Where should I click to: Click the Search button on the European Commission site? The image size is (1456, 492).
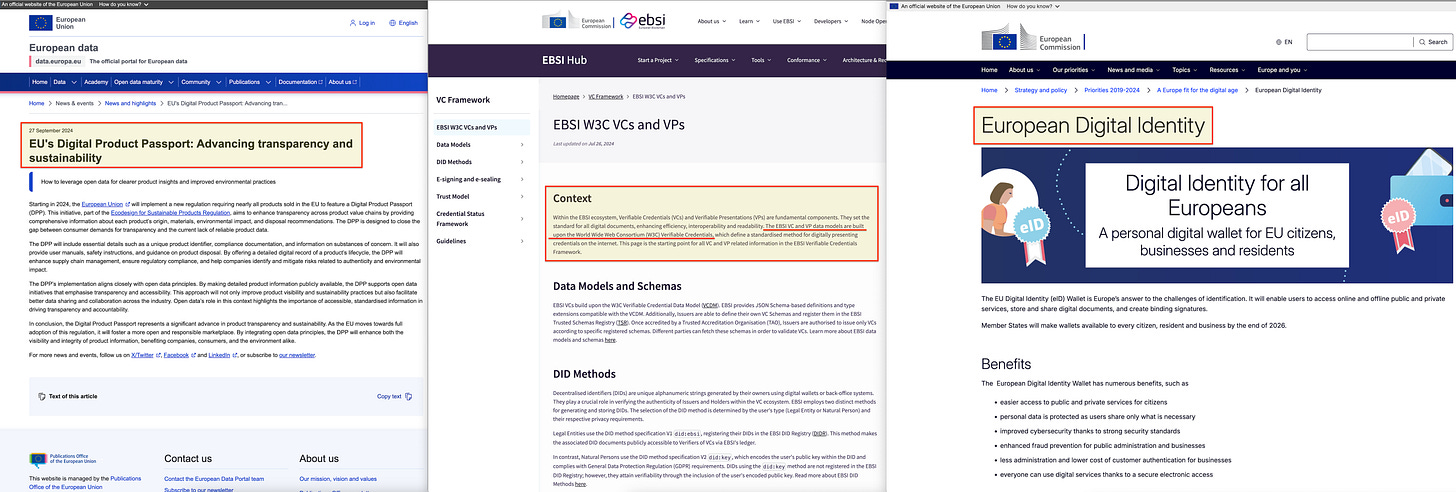1432,42
